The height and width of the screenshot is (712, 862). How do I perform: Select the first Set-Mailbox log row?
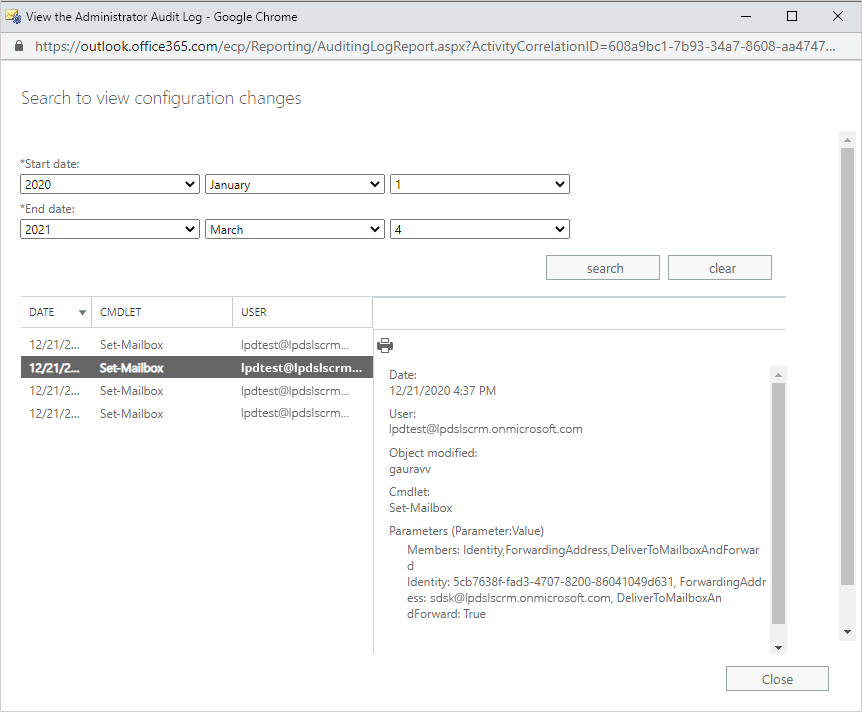[197, 345]
